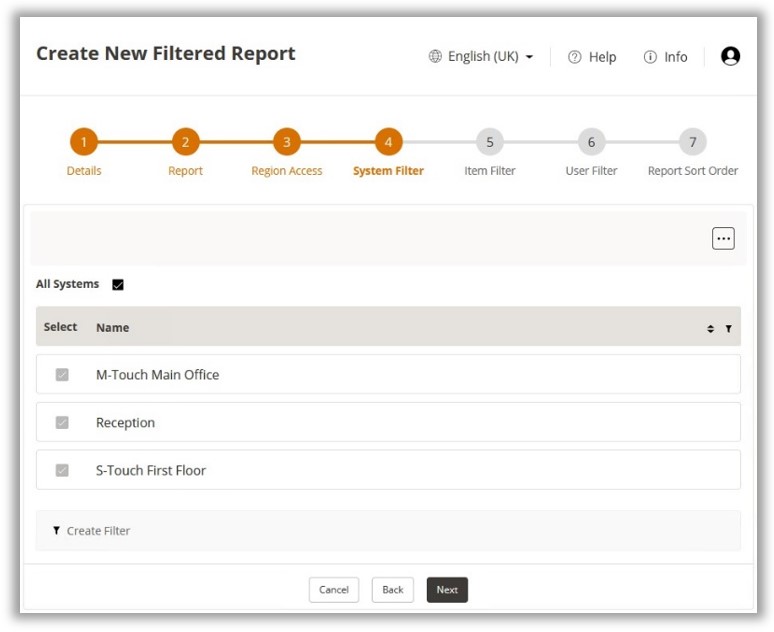This screenshot has height=632, width=774.
Task: Open the three-dot more options menu
Action: [723, 238]
